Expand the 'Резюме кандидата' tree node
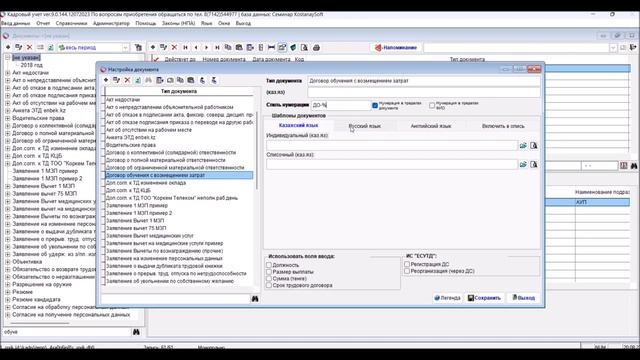Image resolution: width=640 pixels, height=360 pixels. (x=7, y=300)
